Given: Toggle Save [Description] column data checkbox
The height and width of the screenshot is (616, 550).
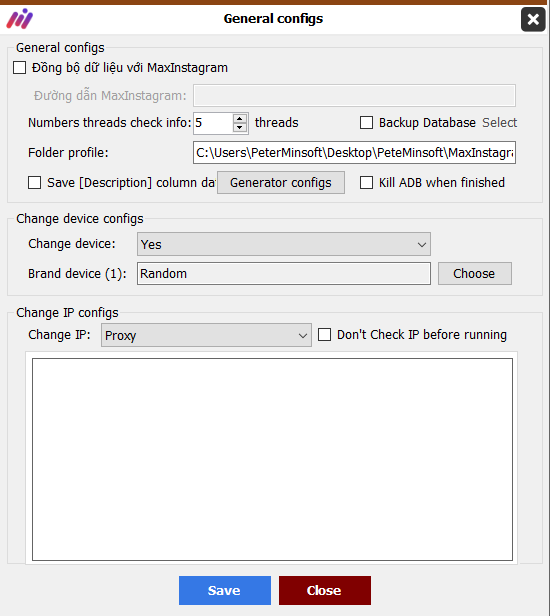Looking at the screenshot, I should tap(34, 183).
